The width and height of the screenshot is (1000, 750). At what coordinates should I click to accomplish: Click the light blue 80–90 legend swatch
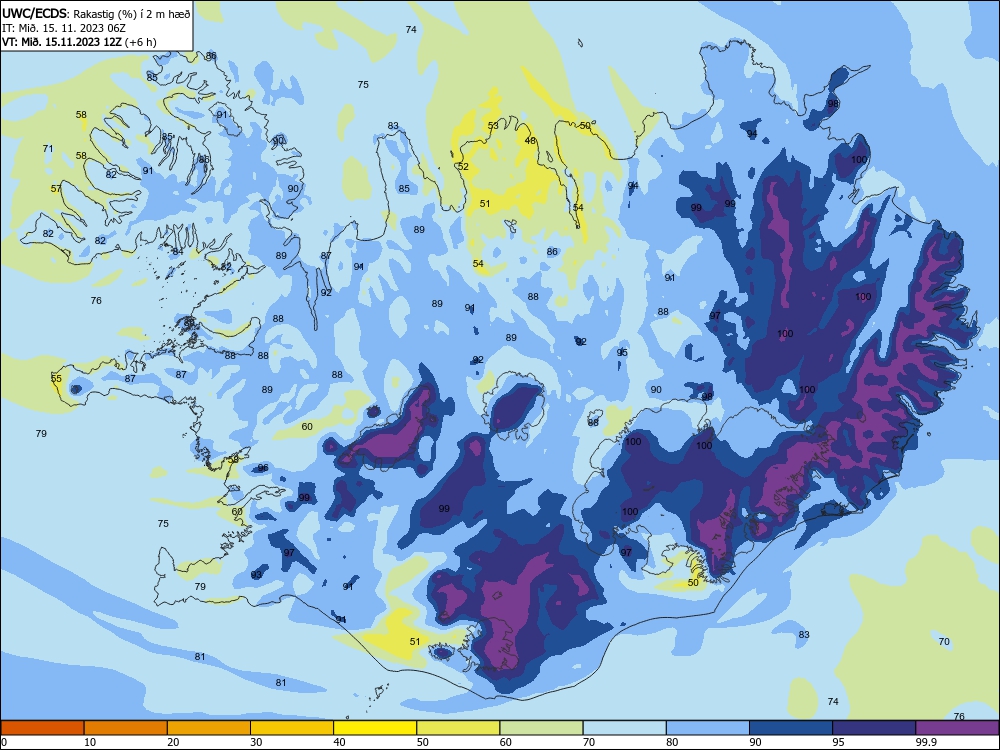click(708, 728)
